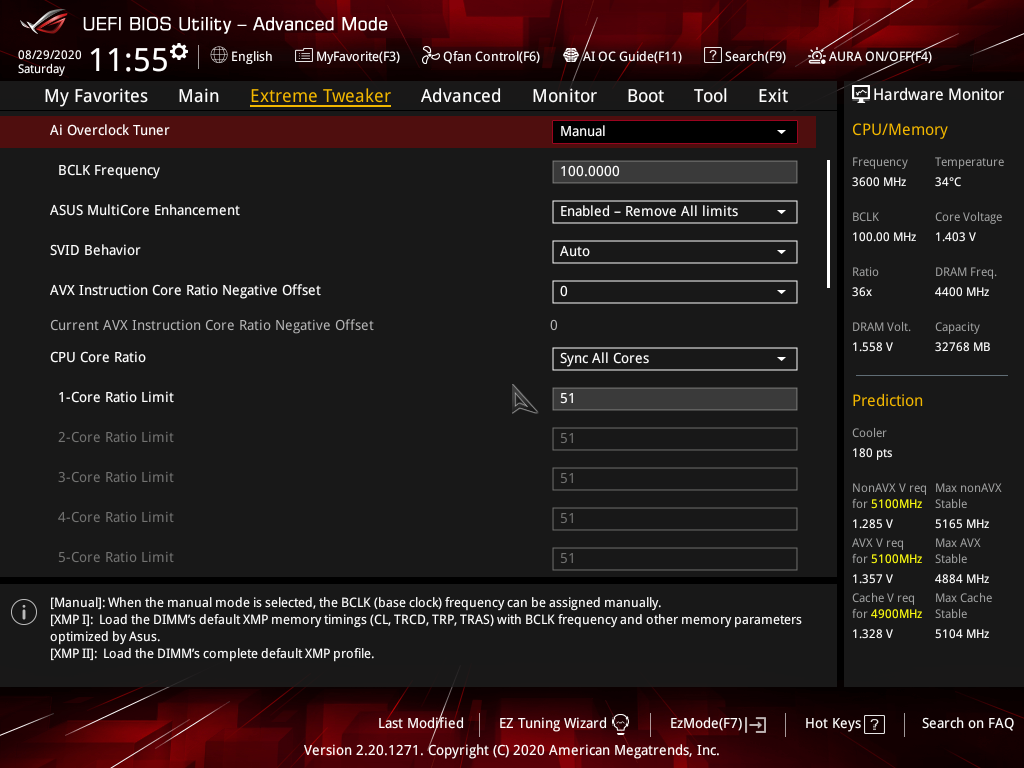Click the settings list vertical scrollbar
The image size is (1024, 768).
[828, 224]
